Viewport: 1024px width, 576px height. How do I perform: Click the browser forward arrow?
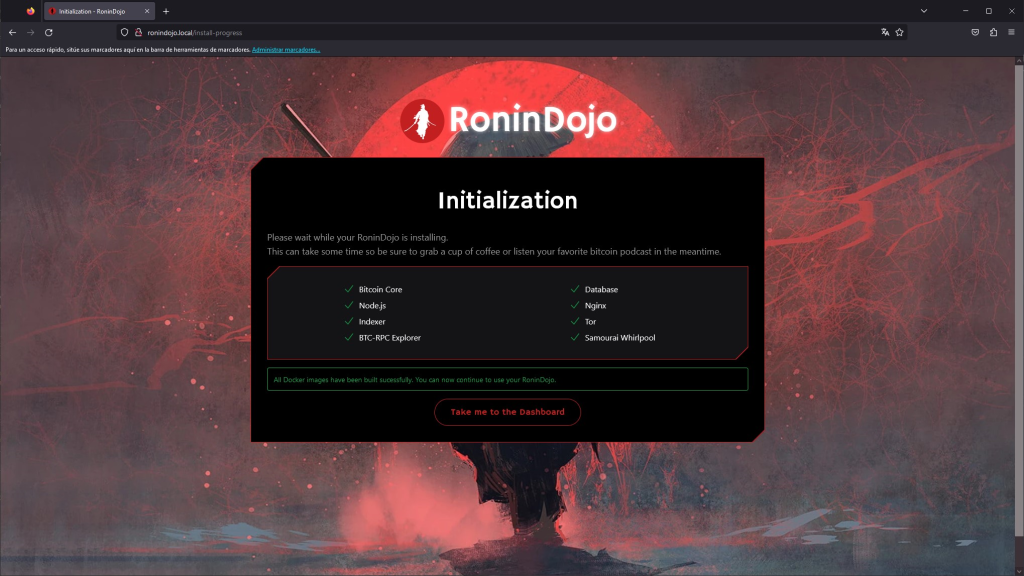pyautogui.click(x=31, y=32)
